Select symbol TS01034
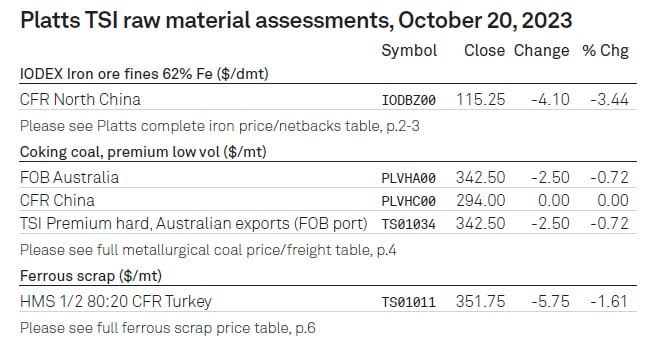The height and width of the screenshot is (361, 663). pos(408,224)
